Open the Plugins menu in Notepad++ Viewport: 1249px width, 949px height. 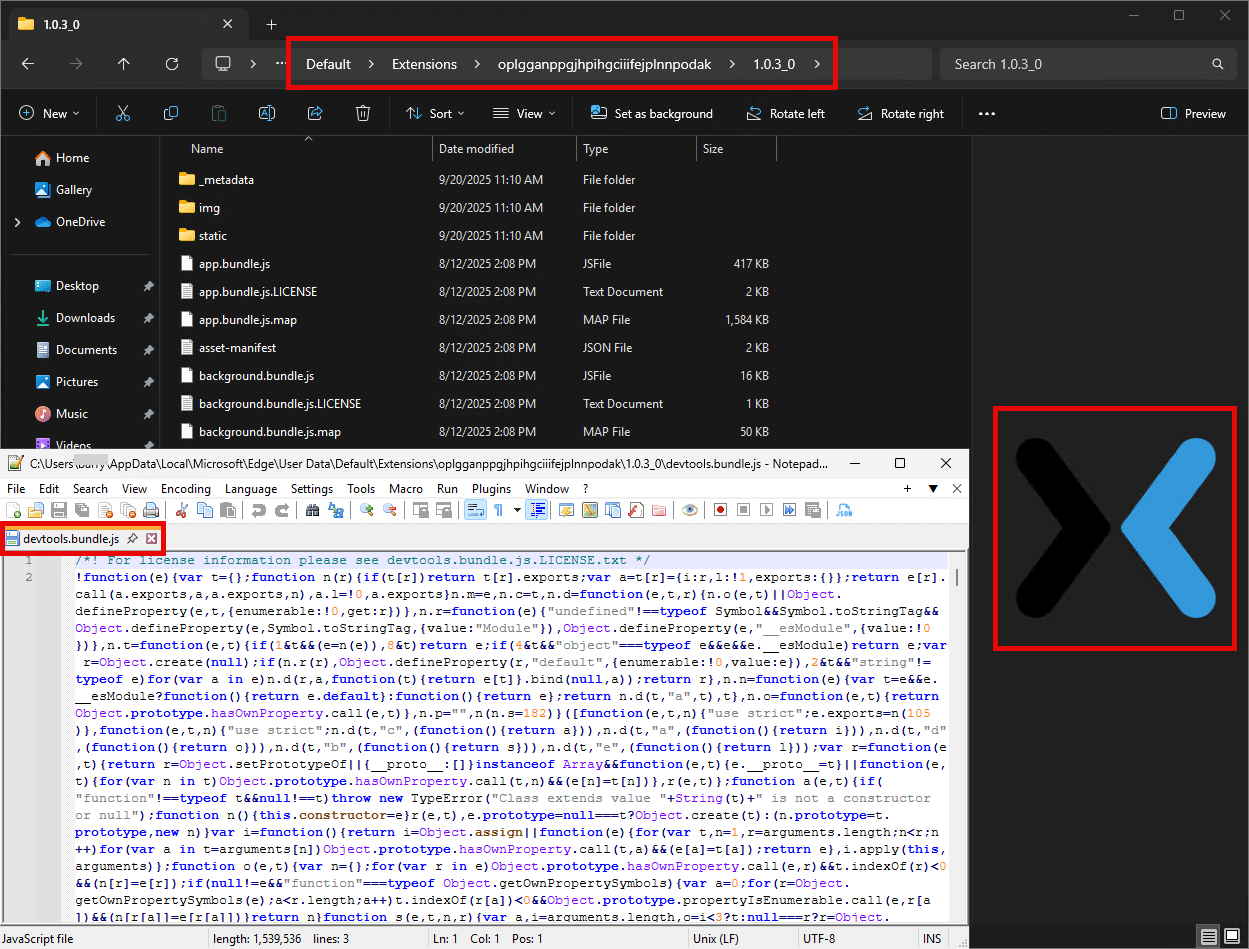pos(491,489)
